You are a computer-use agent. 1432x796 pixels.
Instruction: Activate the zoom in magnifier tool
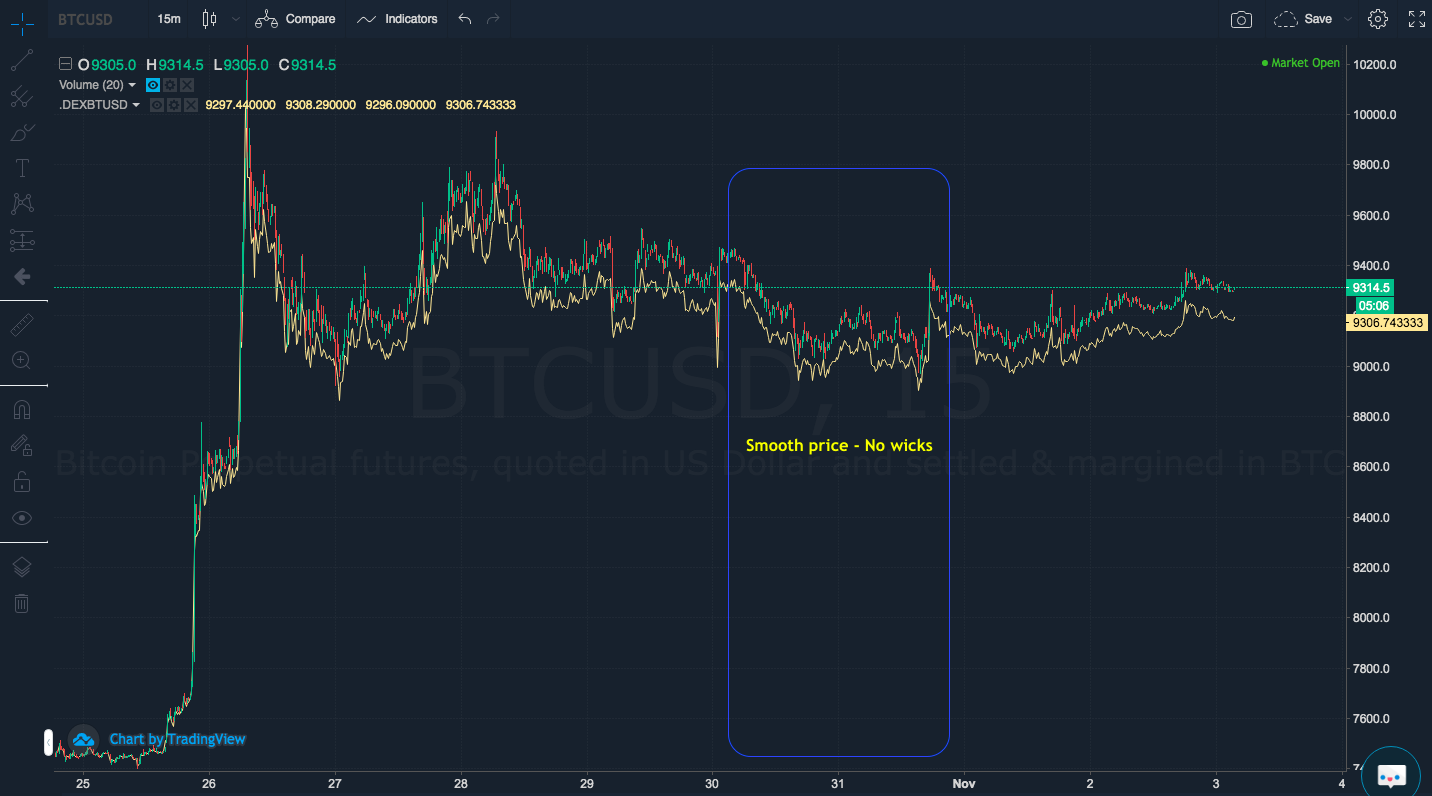pyautogui.click(x=22, y=361)
